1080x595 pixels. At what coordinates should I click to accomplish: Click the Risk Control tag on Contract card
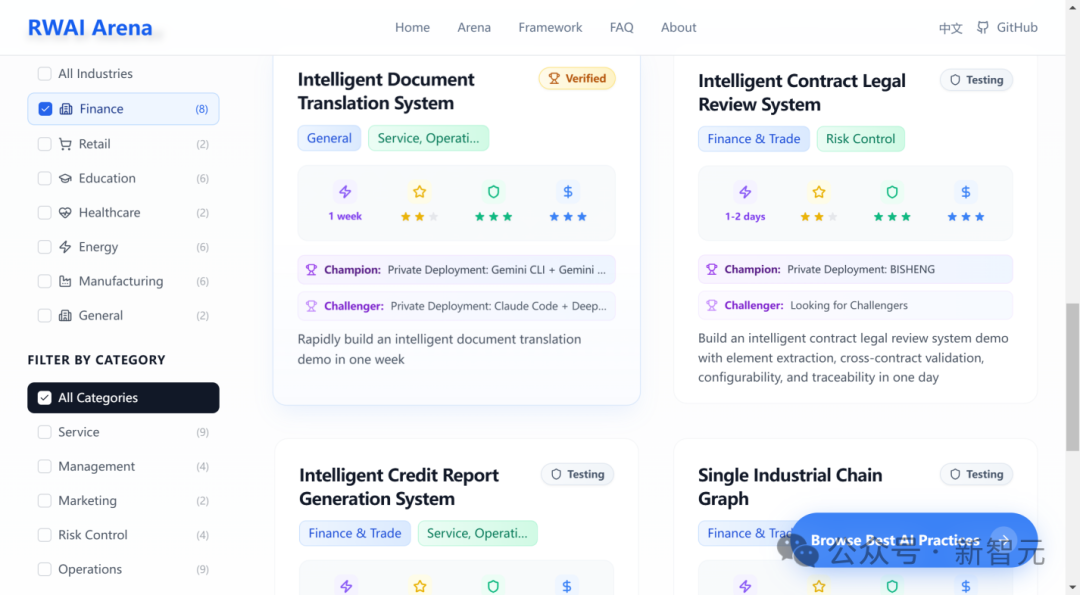point(860,139)
